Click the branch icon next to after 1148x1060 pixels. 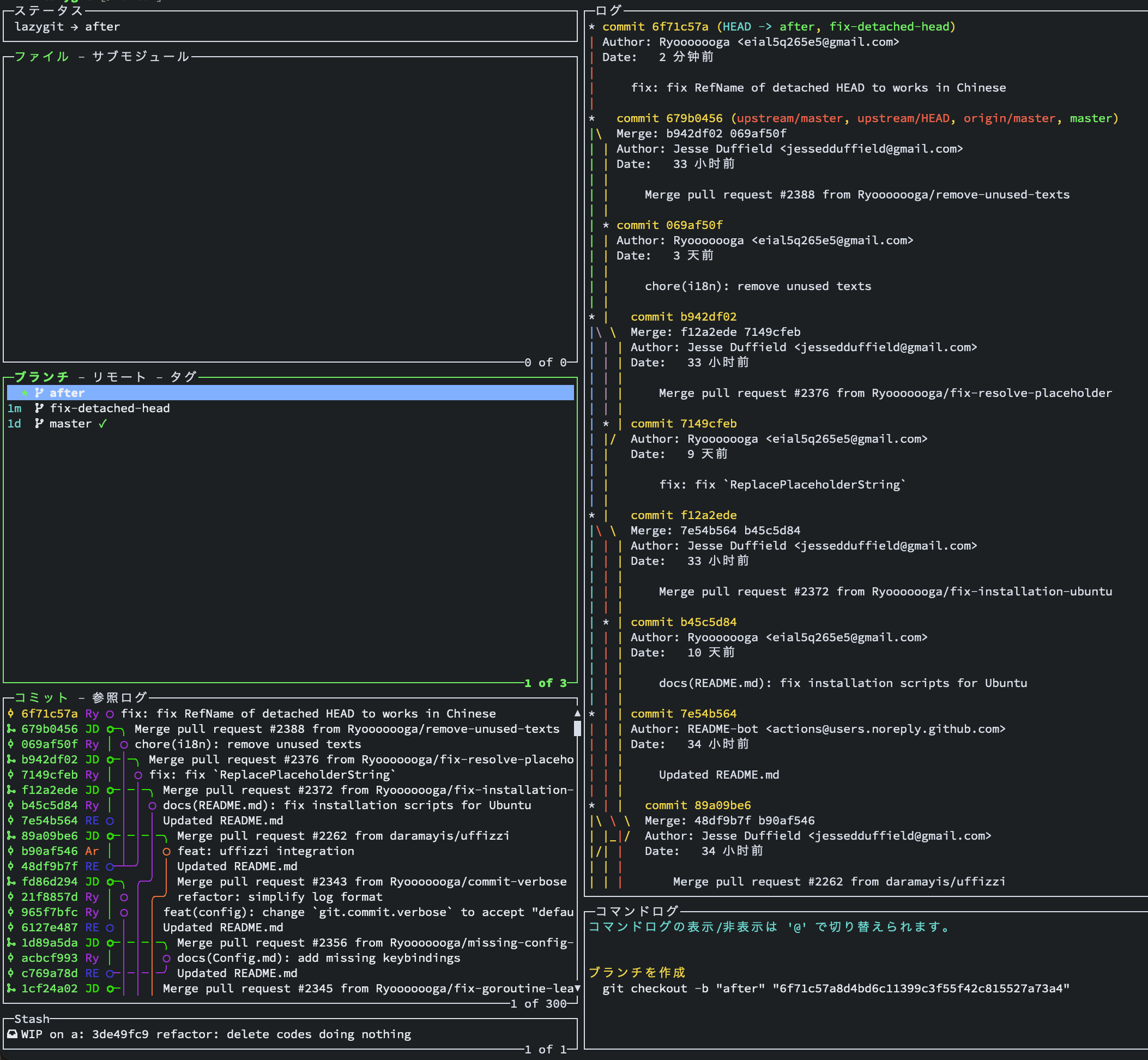tap(39, 393)
